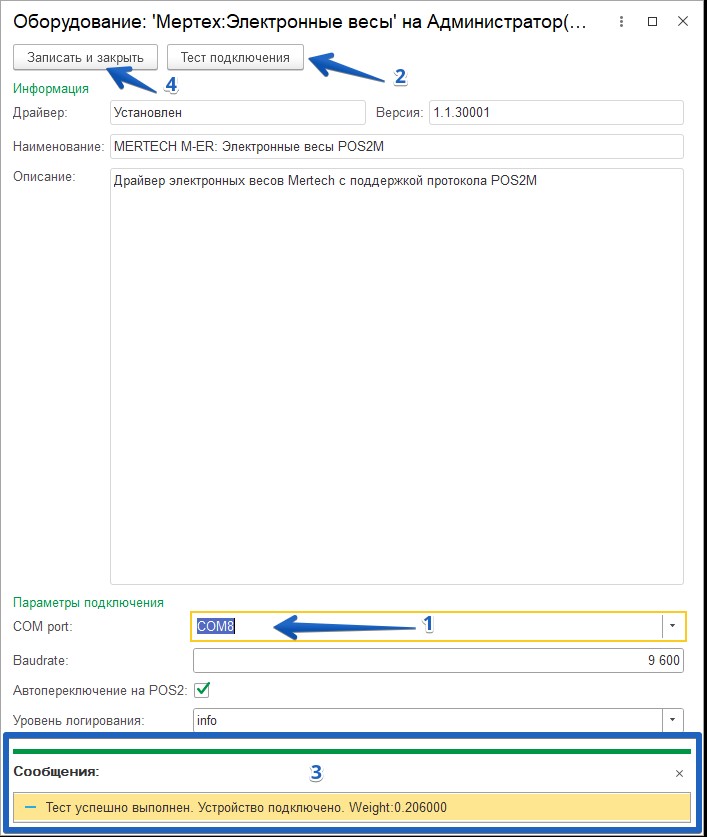Click the 'Информация' section header

tap(50, 88)
